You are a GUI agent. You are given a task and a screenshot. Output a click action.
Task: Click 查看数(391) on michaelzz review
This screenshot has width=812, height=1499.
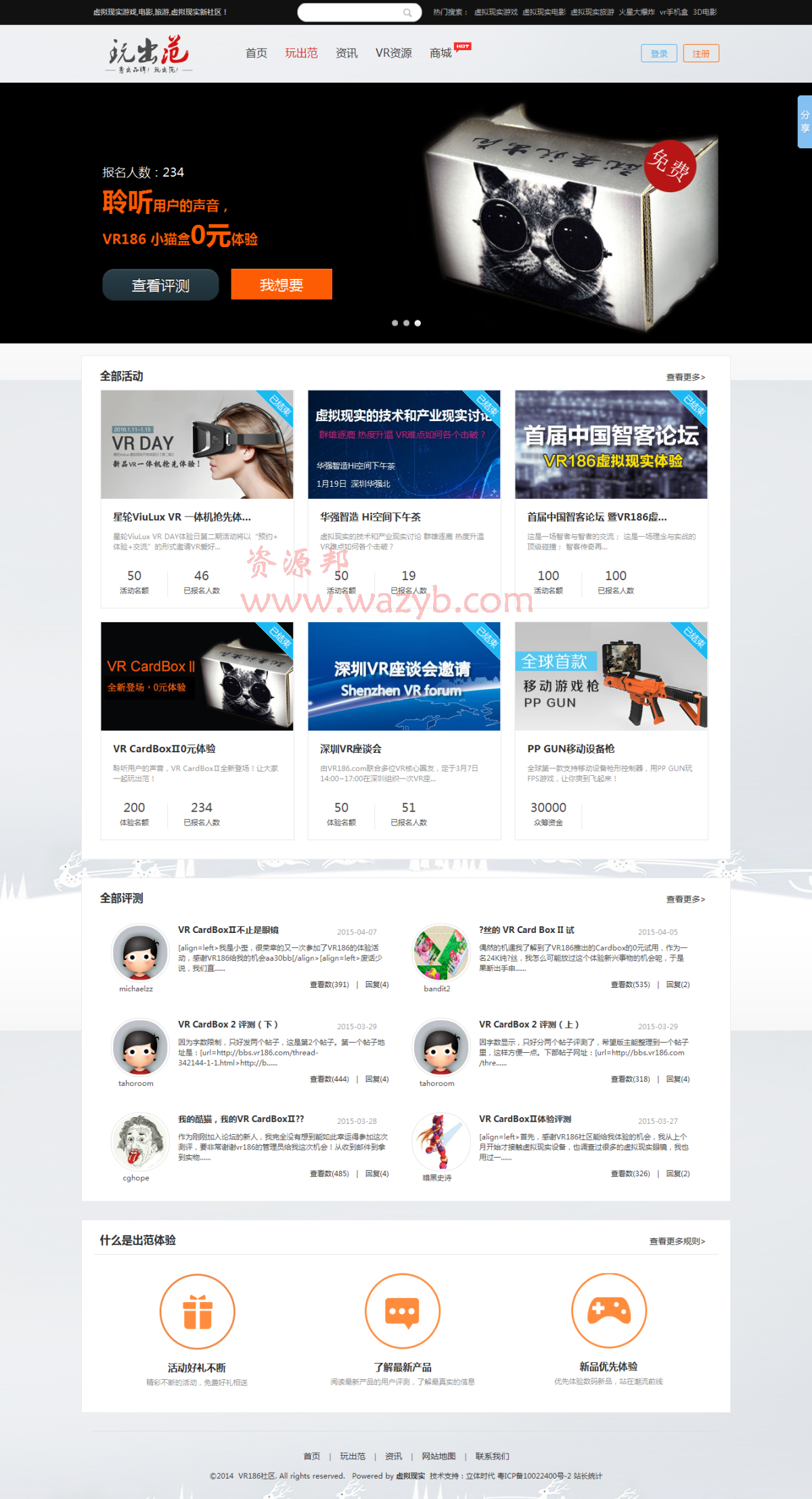pyautogui.click(x=330, y=984)
